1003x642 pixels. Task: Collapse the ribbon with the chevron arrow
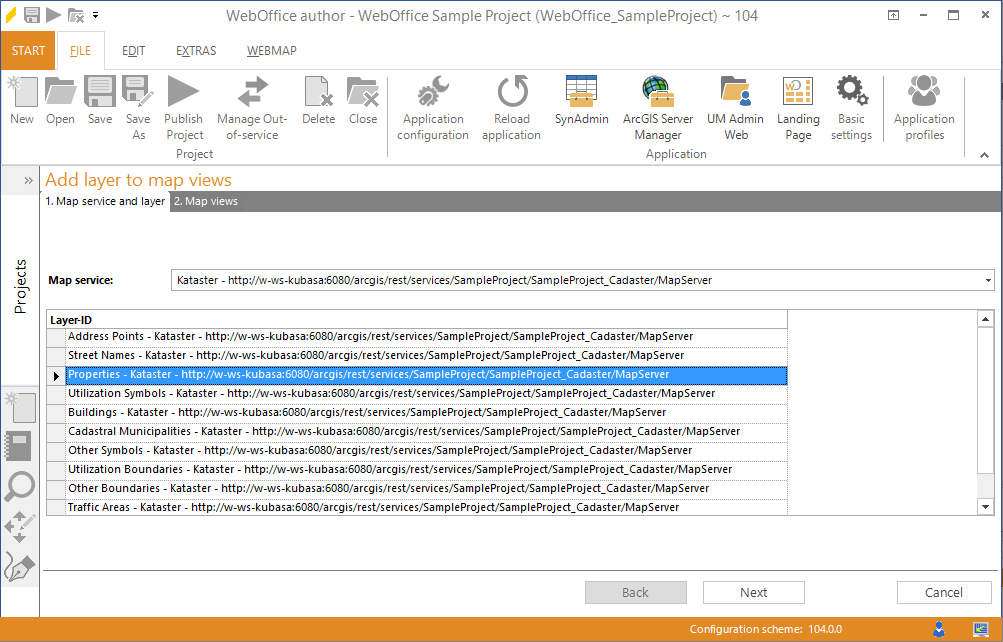(x=984, y=155)
